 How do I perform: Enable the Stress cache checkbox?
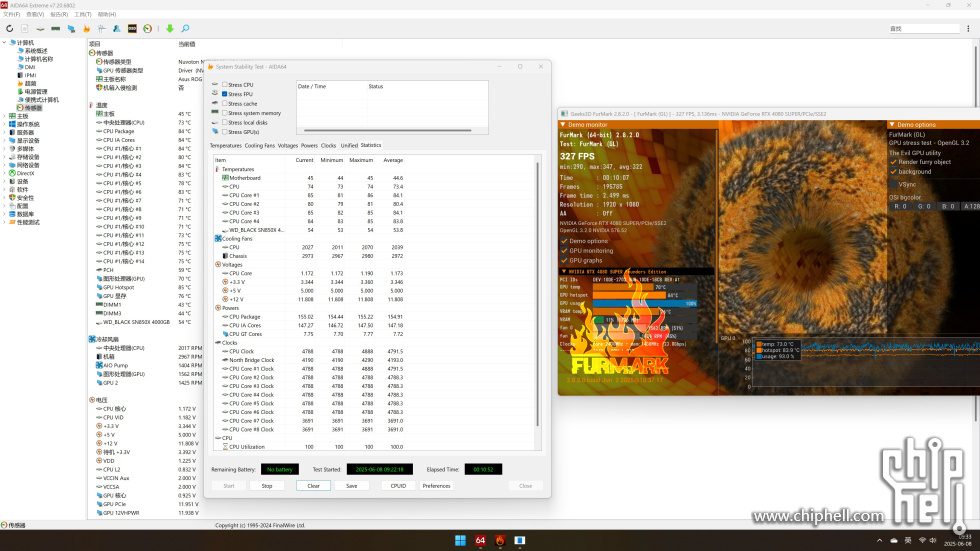pyautogui.click(x=224, y=104)
